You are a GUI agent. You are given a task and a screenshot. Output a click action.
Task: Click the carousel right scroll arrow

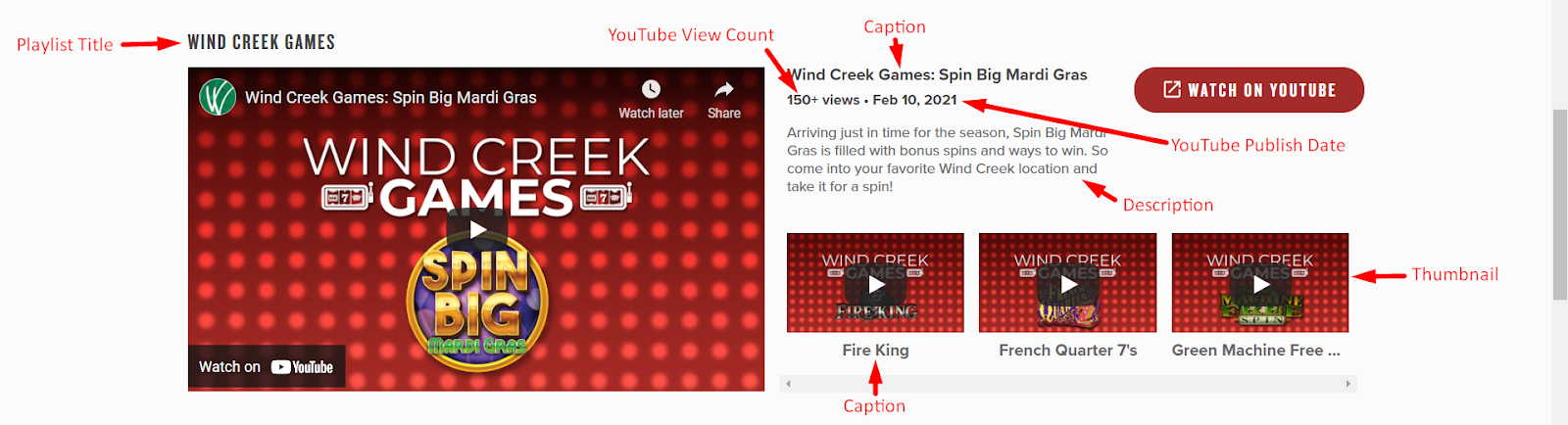coord(1348,384)
